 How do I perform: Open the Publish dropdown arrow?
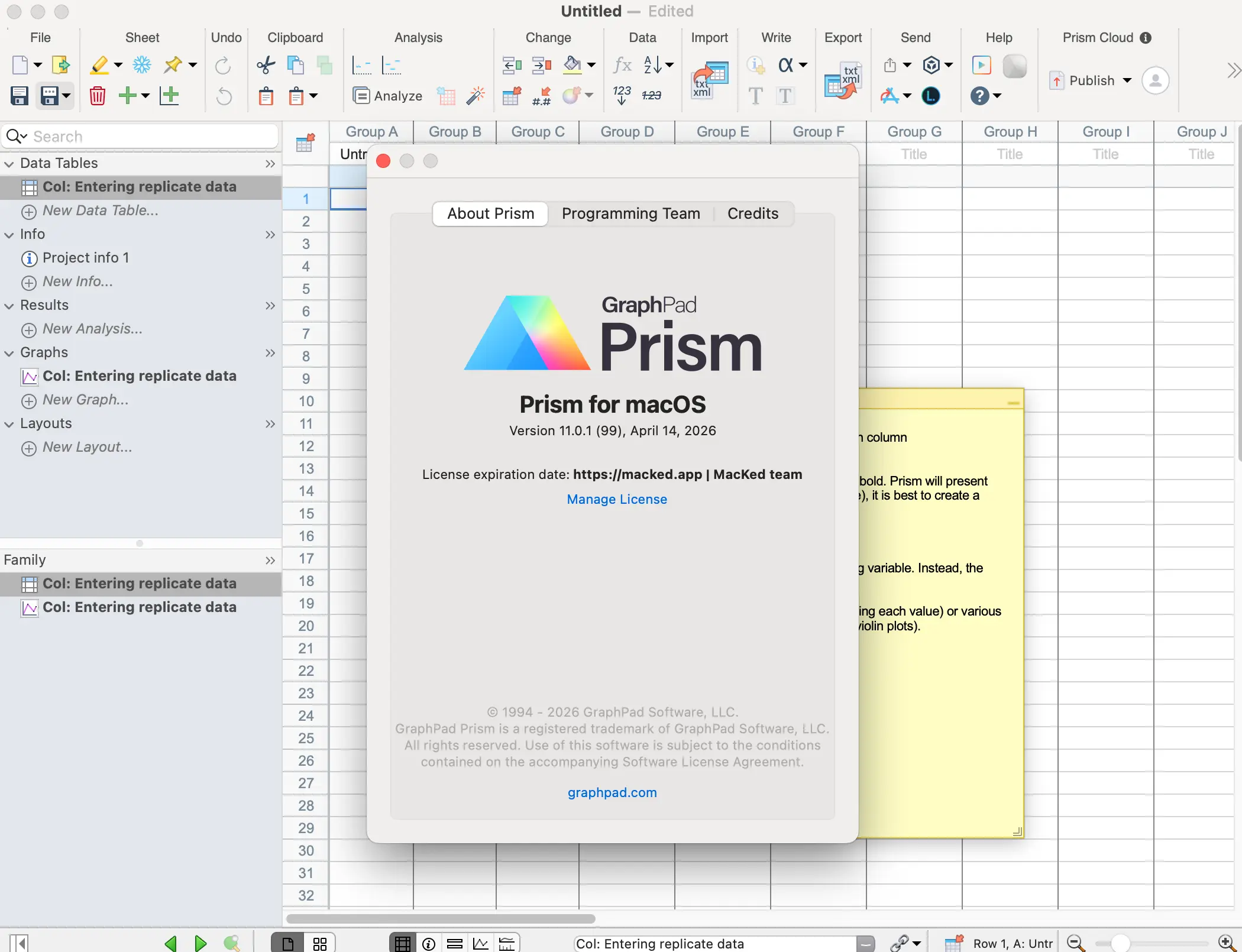tap(1127, 80)
